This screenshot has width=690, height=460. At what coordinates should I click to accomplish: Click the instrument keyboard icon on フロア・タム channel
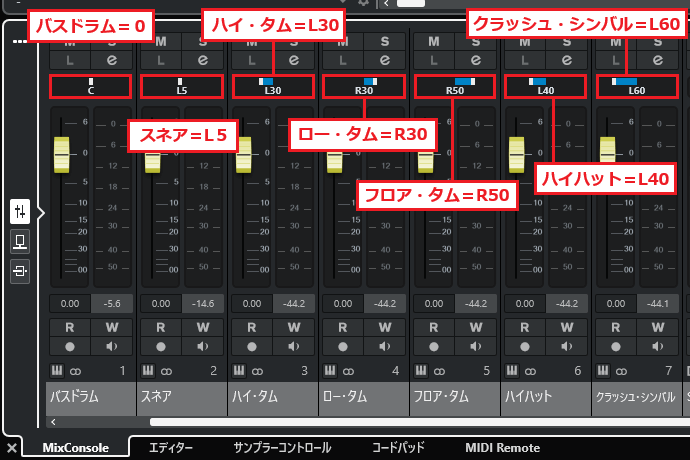click(x=420, y=371)
